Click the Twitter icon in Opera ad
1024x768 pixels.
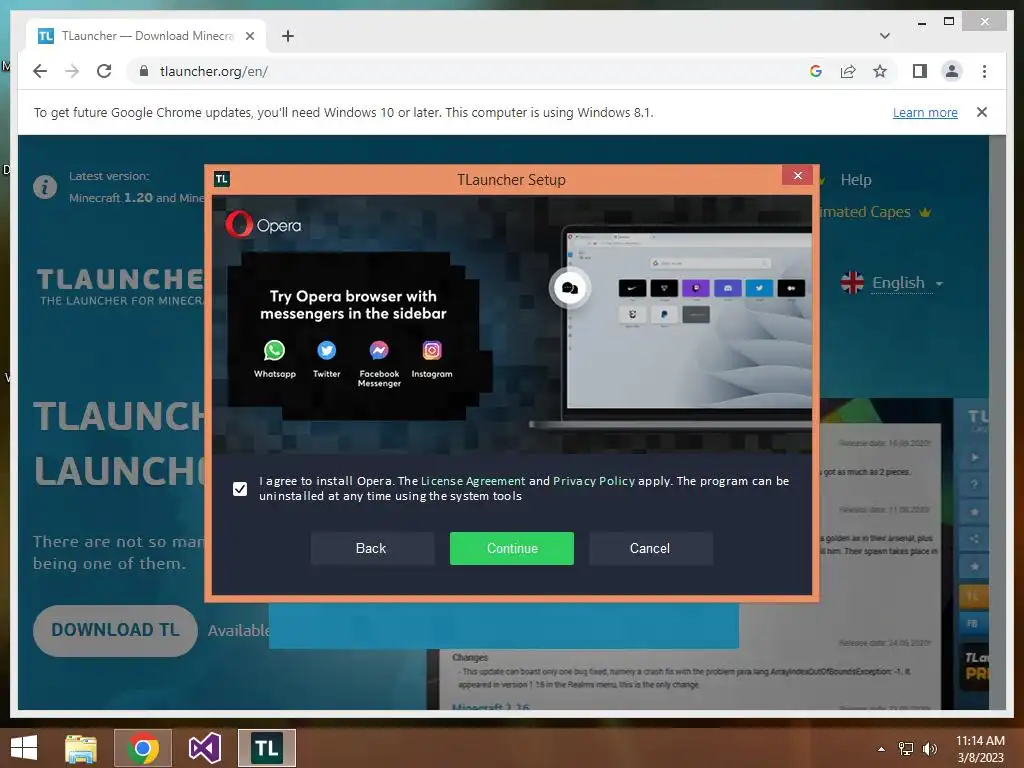pyautogui.click(x=327, y=351)
